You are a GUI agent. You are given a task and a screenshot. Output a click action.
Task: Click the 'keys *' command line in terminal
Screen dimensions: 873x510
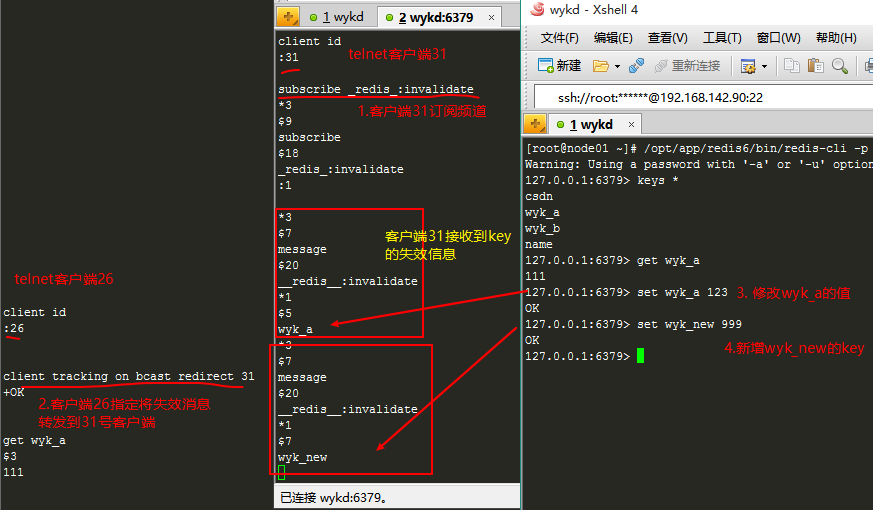(x=601, y=180)
